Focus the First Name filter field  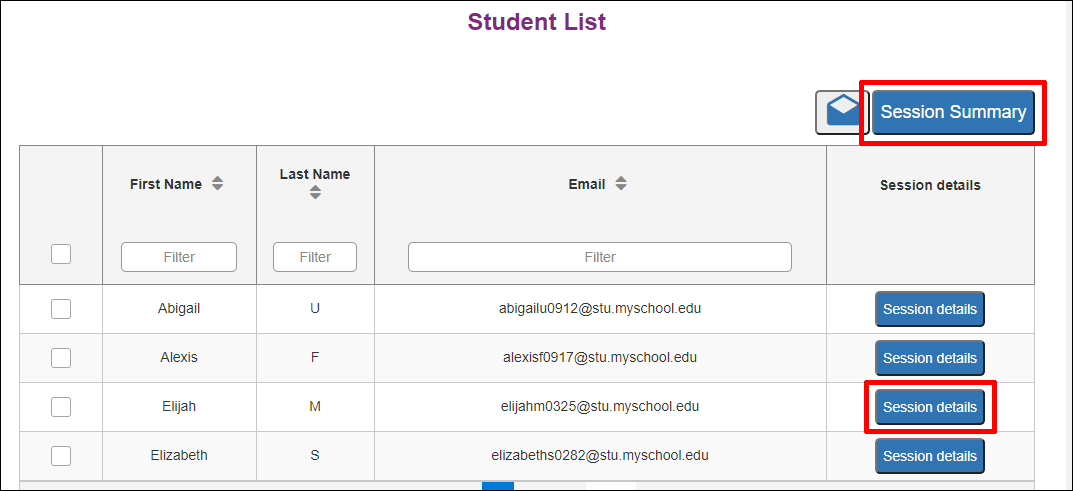click(x=179, y=257)
